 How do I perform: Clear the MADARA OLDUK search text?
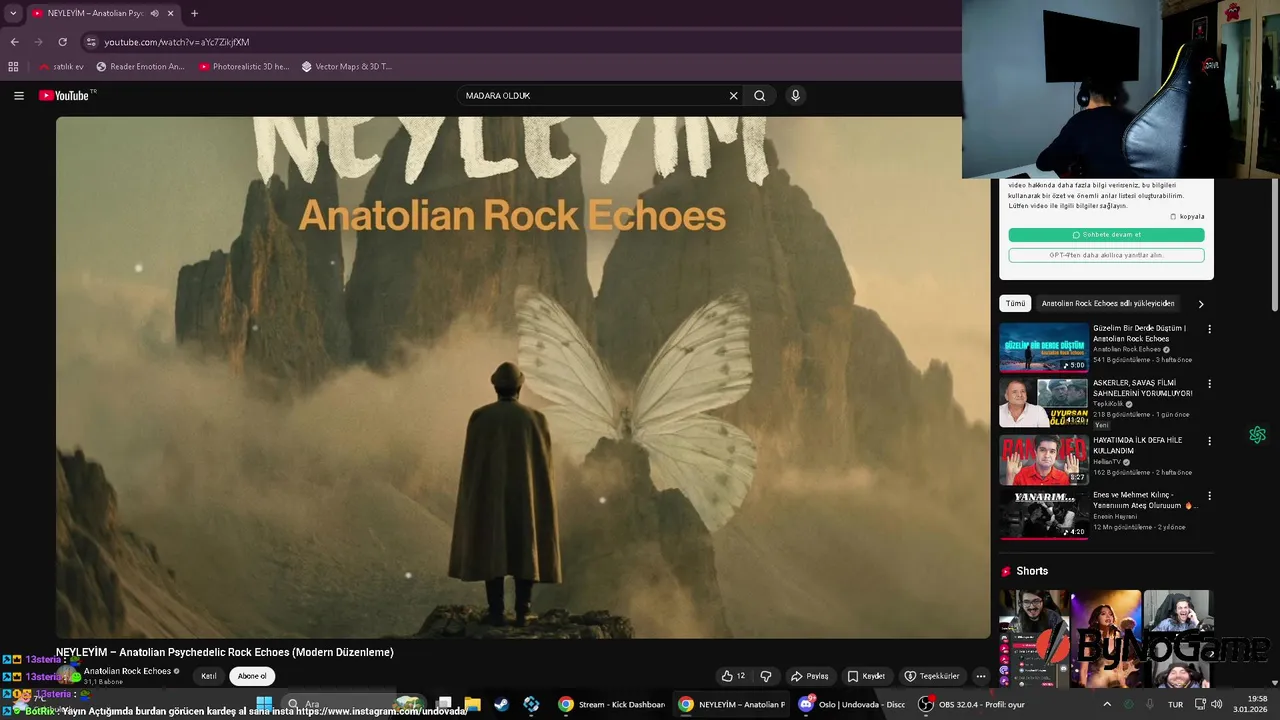click(x=733, y=96)
